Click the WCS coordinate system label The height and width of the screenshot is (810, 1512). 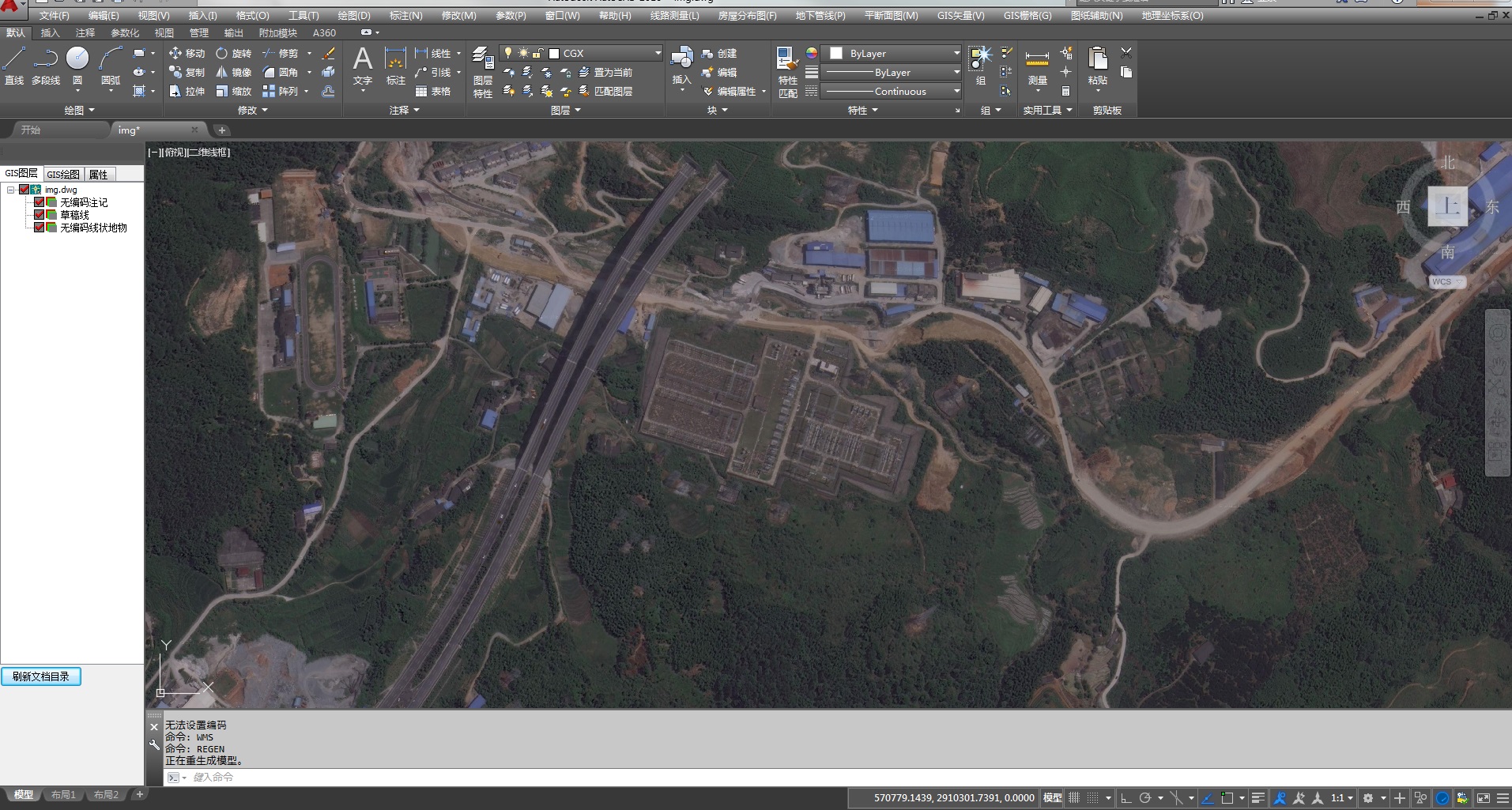click(1446, 281)
